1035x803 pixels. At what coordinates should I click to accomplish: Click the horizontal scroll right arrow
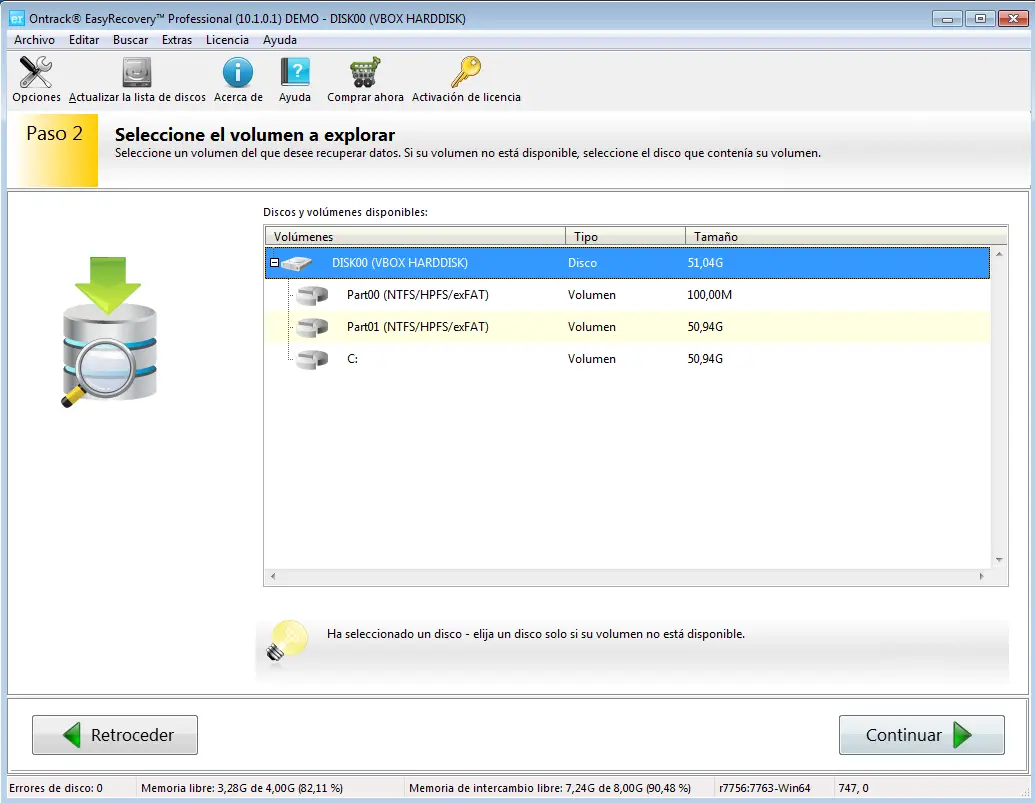(982, 577)
